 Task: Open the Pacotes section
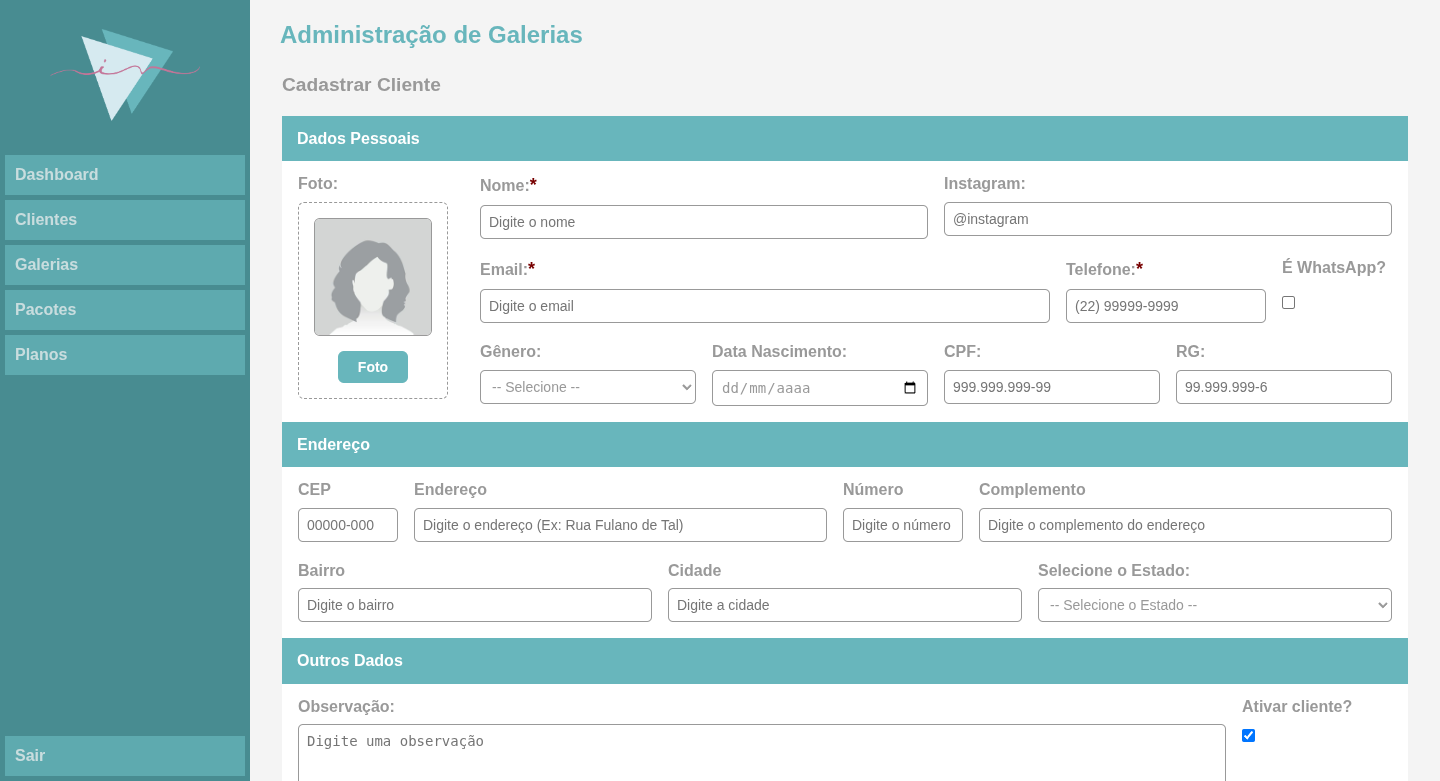point(125,310)
